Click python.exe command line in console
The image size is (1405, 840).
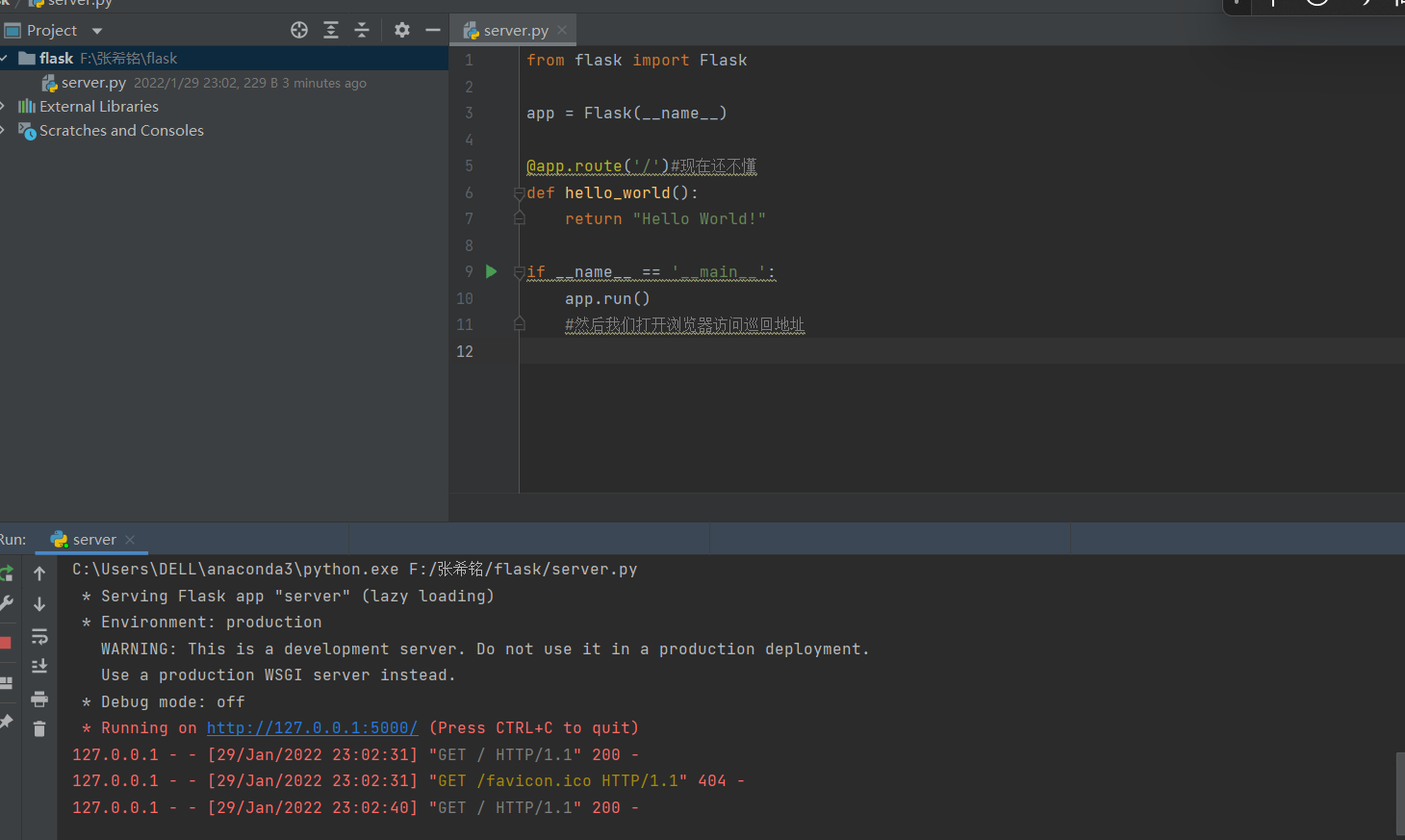coord(354,570)
